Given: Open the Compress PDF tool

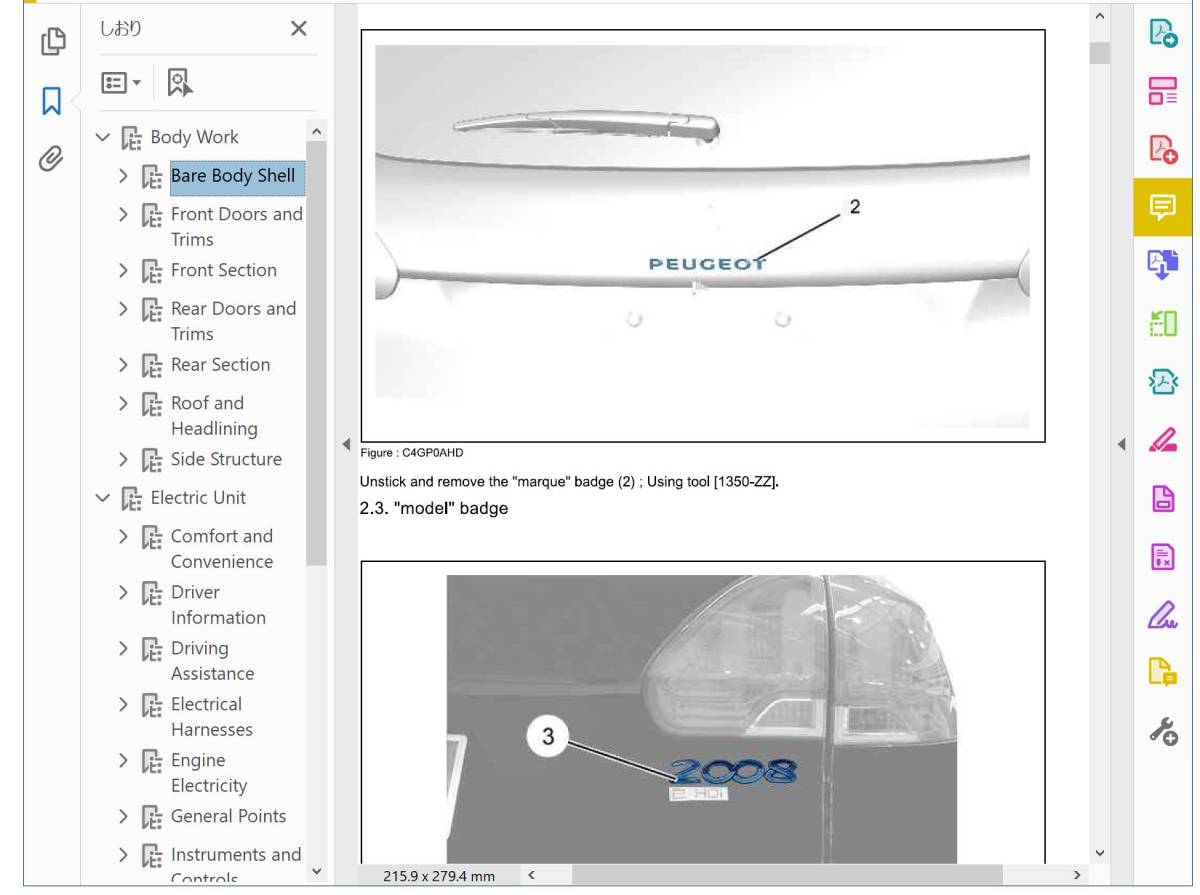Looking at the screenshot, I should [1162, 381].
